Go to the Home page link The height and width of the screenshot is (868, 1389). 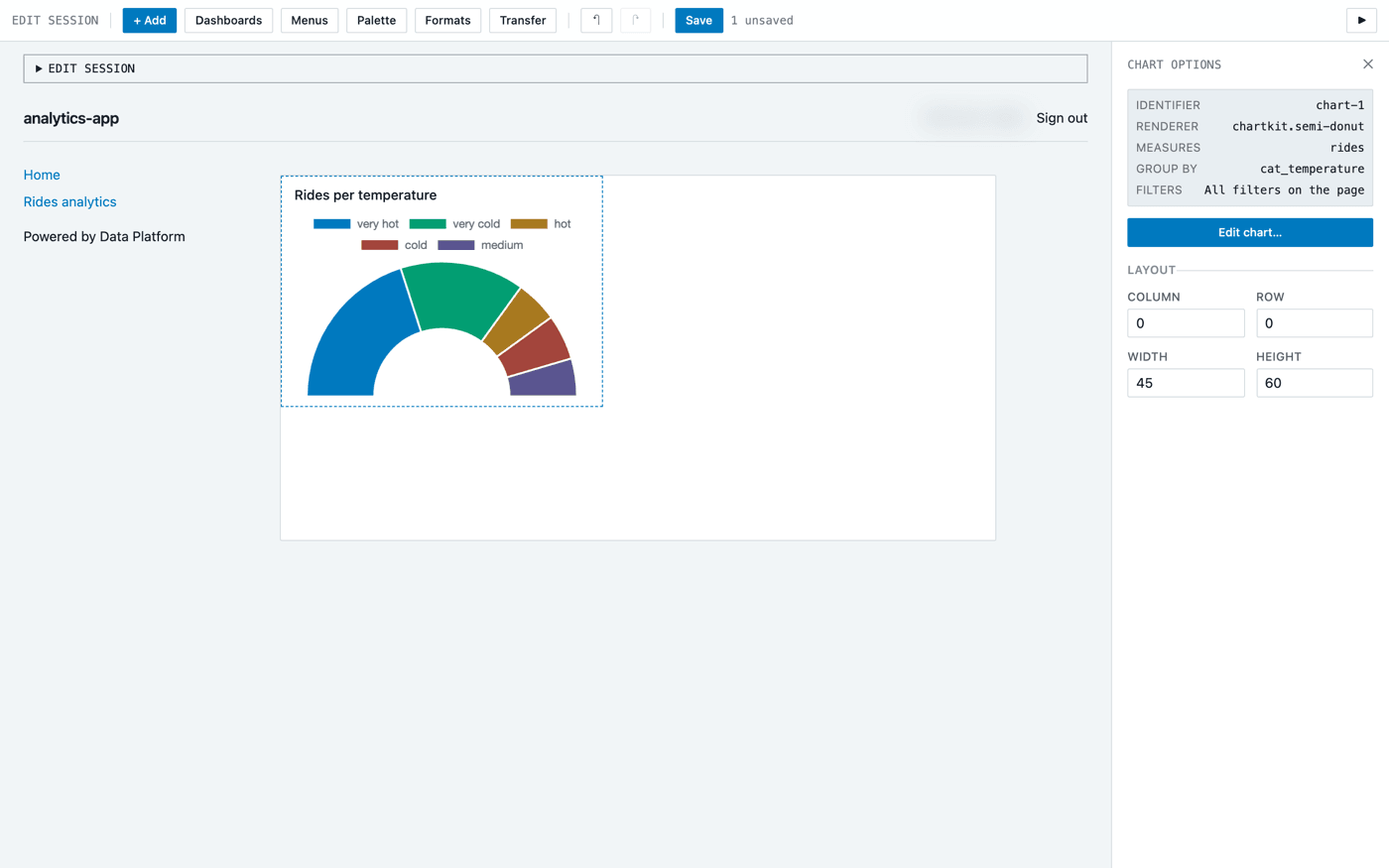pos(42,175)
